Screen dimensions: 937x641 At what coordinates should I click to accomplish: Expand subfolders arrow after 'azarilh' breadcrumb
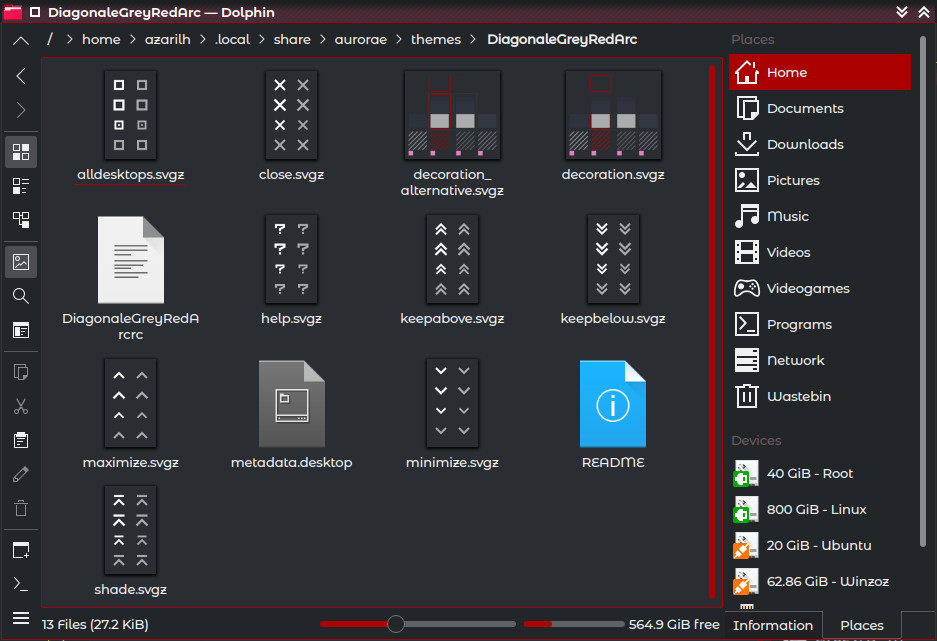point(203,39)
